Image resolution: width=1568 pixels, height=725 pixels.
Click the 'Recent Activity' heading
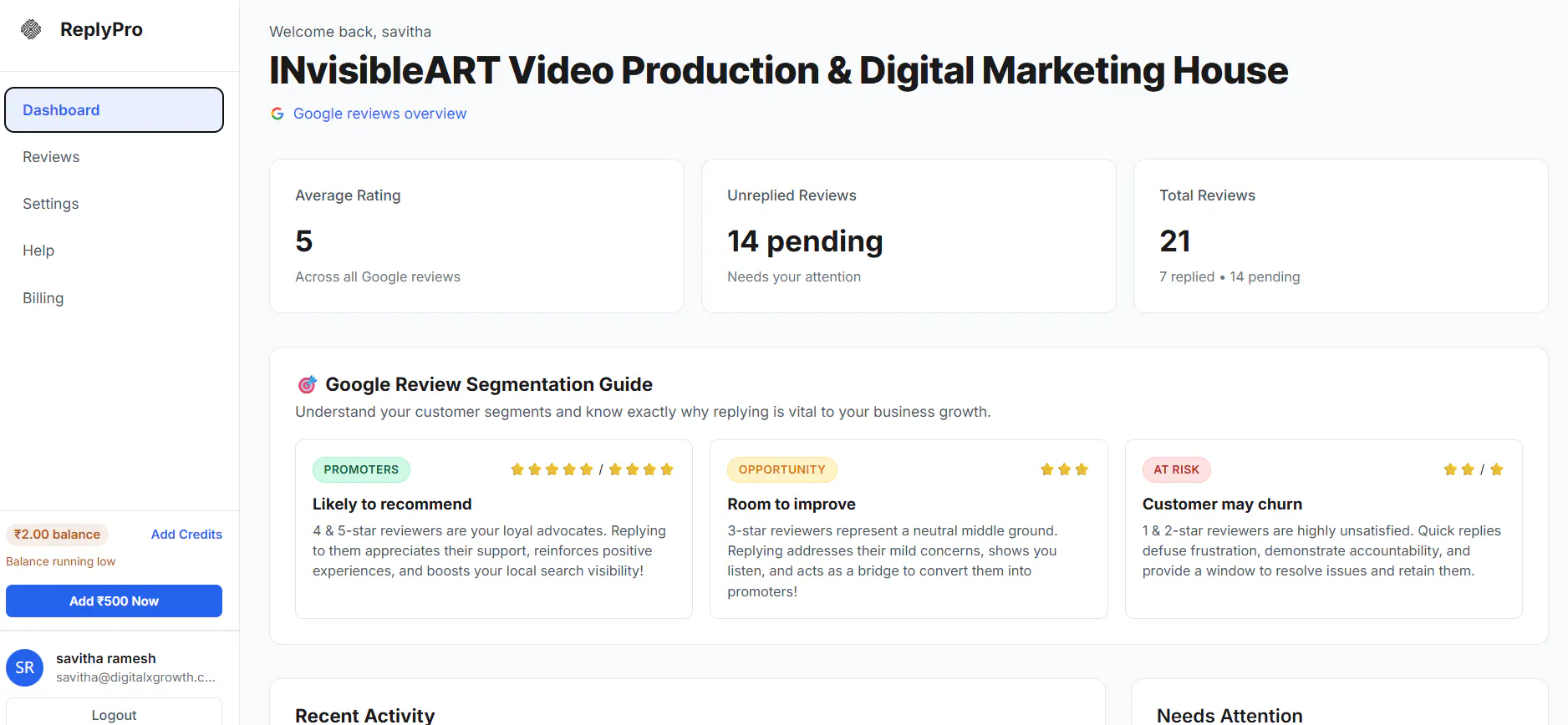365,715
